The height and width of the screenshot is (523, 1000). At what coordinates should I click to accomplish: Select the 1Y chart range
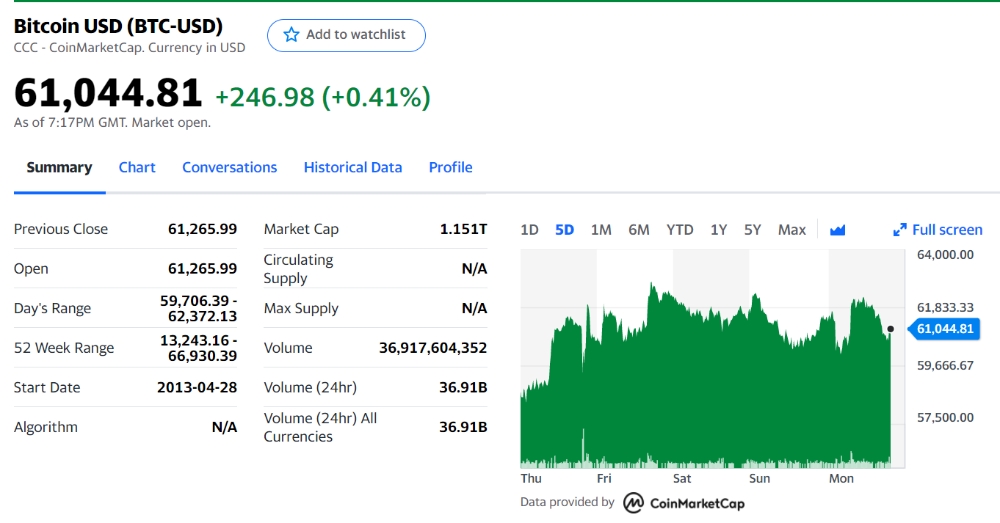719,230
